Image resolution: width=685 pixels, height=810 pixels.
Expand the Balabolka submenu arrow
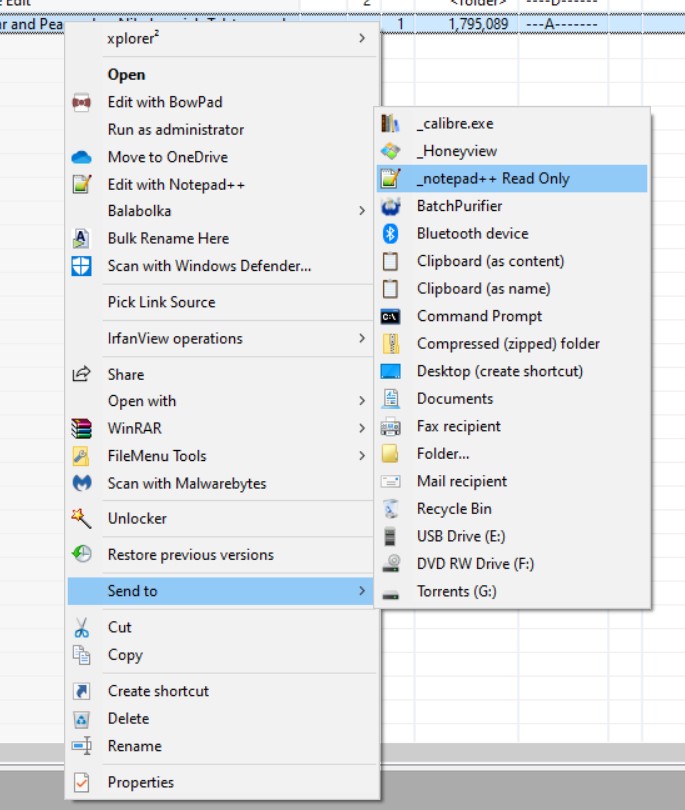[362, 211]
